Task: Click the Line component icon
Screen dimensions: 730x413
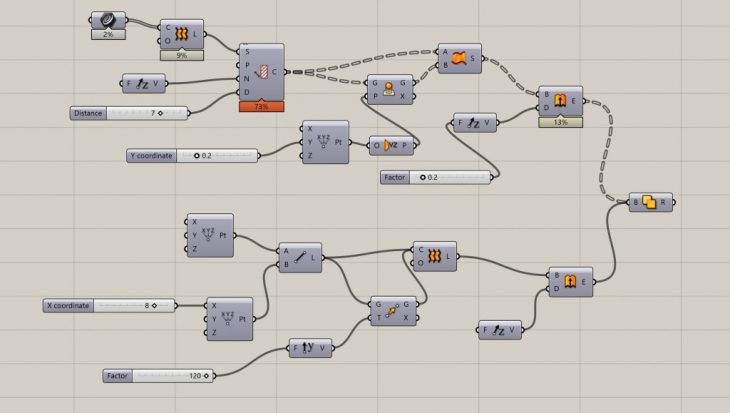Action: pos(304,256)
